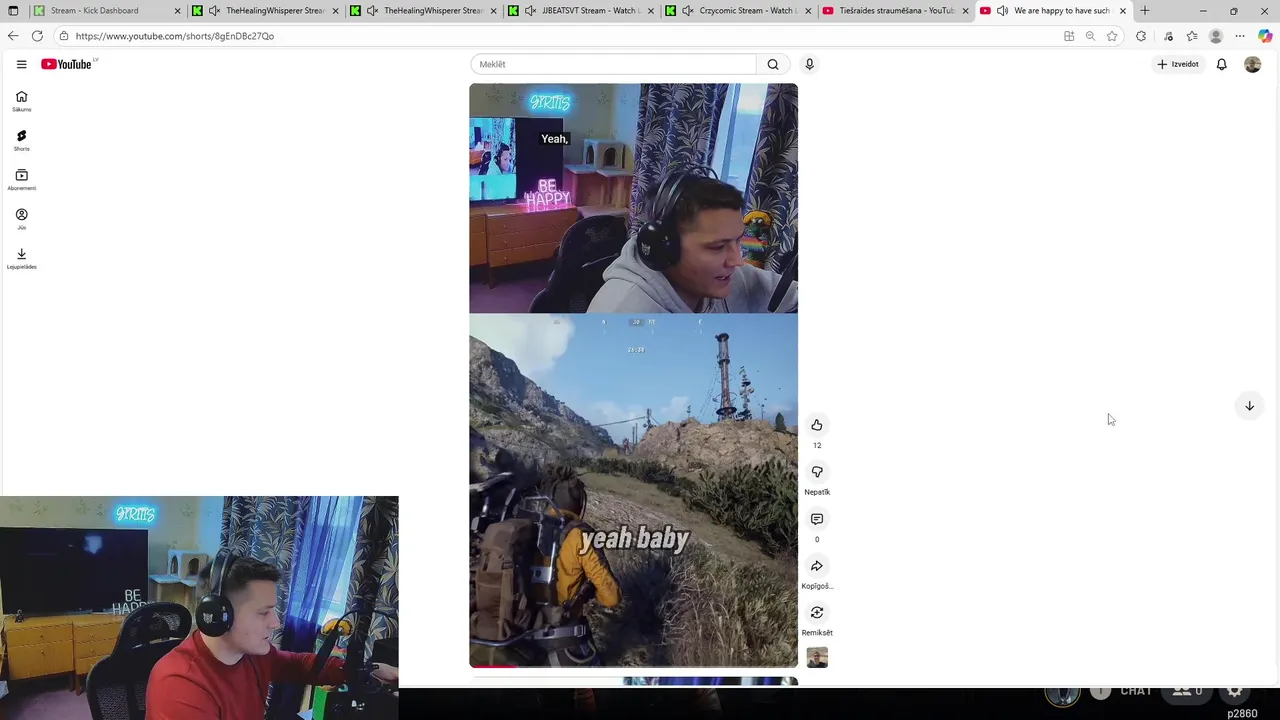Open Copilot sidebar icon
Screen dimensions: 1280x720
tap(1265, 36)
